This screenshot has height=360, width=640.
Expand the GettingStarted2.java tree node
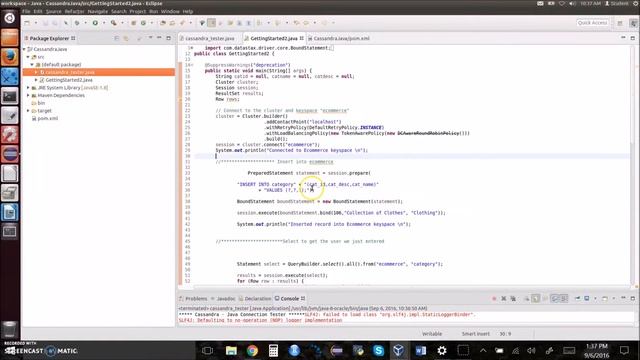36,80
